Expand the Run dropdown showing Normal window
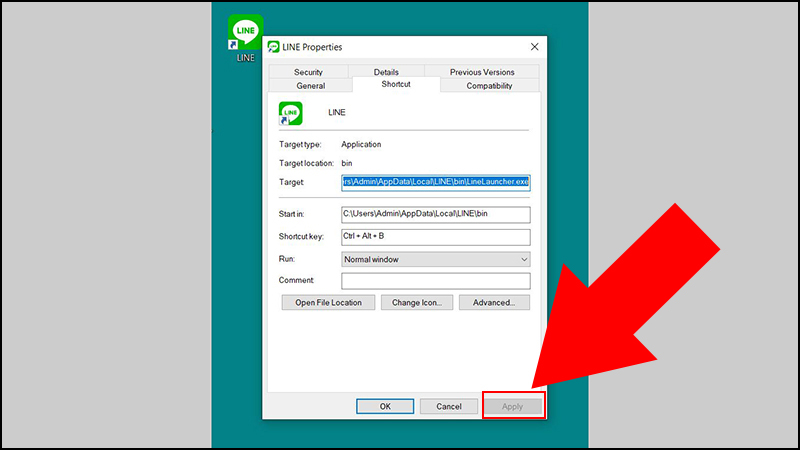Image resolution: width=800 pixels, height=450 pixels. coord(436,259)
